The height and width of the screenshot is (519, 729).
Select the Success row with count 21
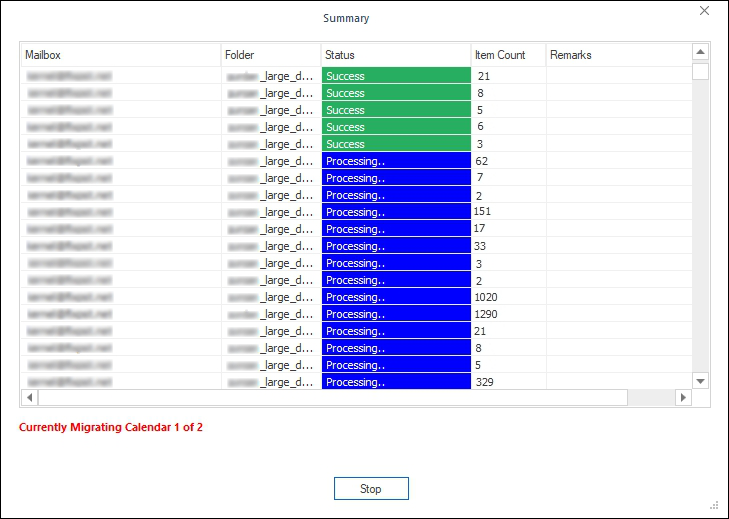click(357, 76)
